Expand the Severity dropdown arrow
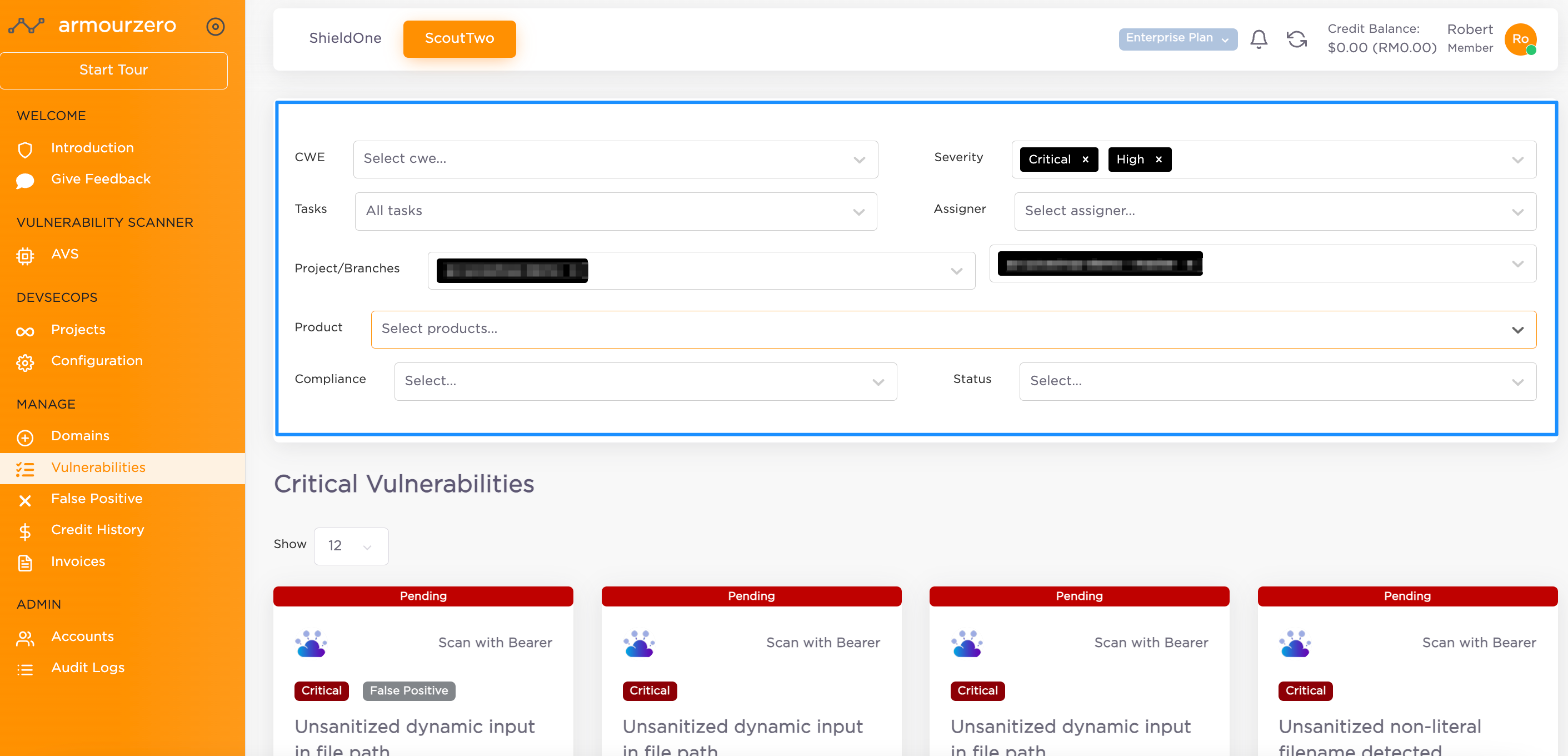The height and width of the screenshot is (756, 1568). tap(1517, 160)
